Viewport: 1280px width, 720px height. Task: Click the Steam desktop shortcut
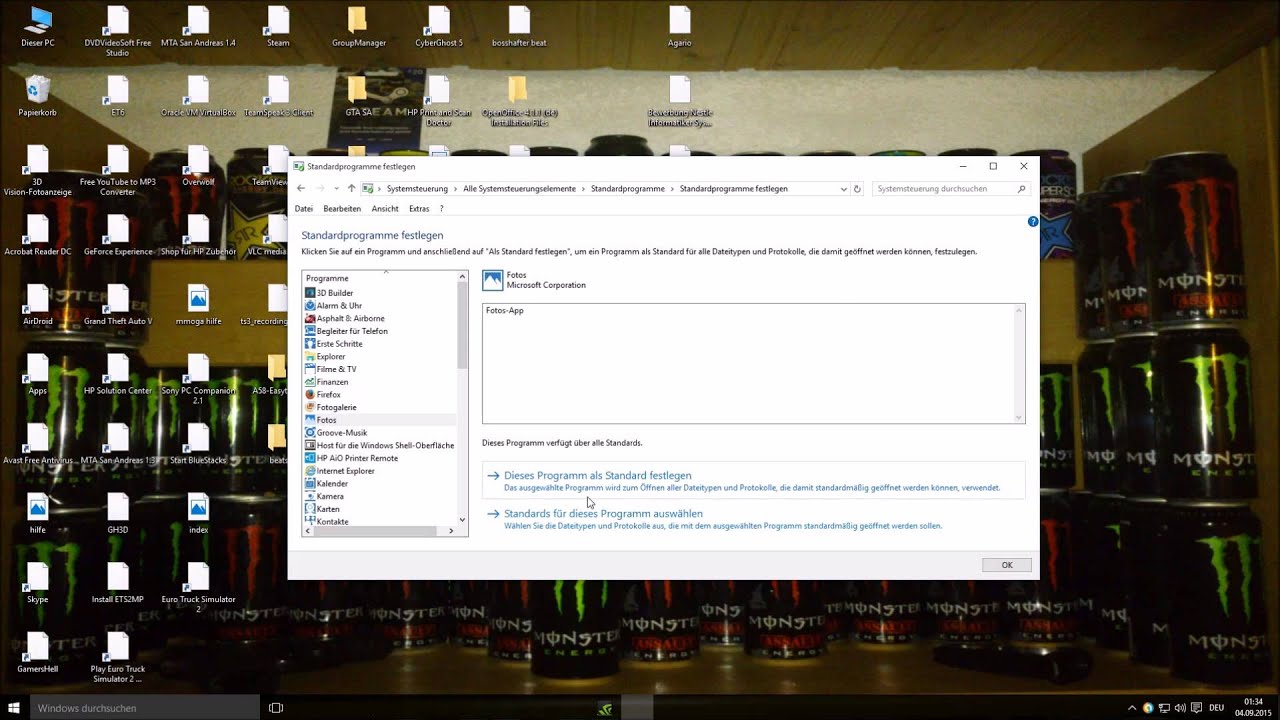coord(278,28)
